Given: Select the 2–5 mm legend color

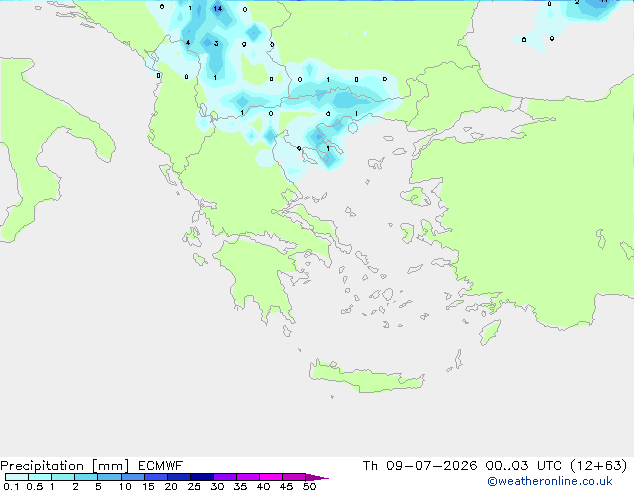Looking at the screenshot, I should coord(86,477).
